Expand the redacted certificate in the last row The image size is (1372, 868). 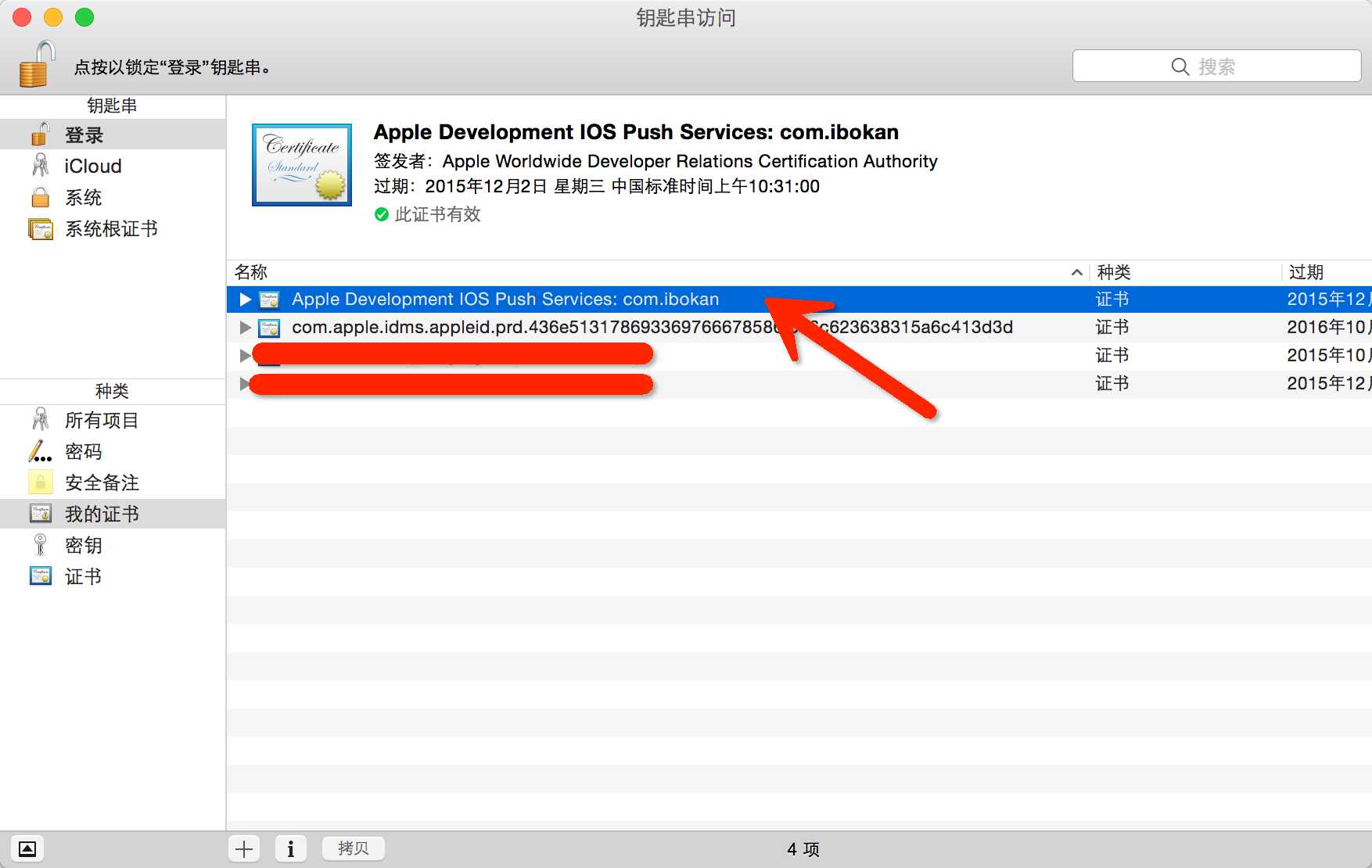point(245,384)
